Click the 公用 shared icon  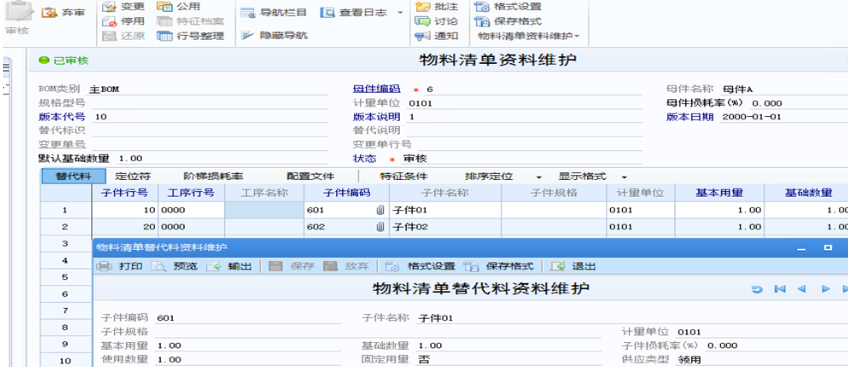164,6
